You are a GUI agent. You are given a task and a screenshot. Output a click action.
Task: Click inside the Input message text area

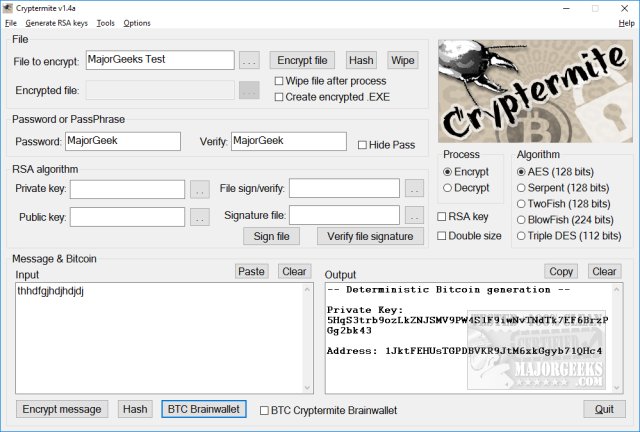tap(160, 338)
